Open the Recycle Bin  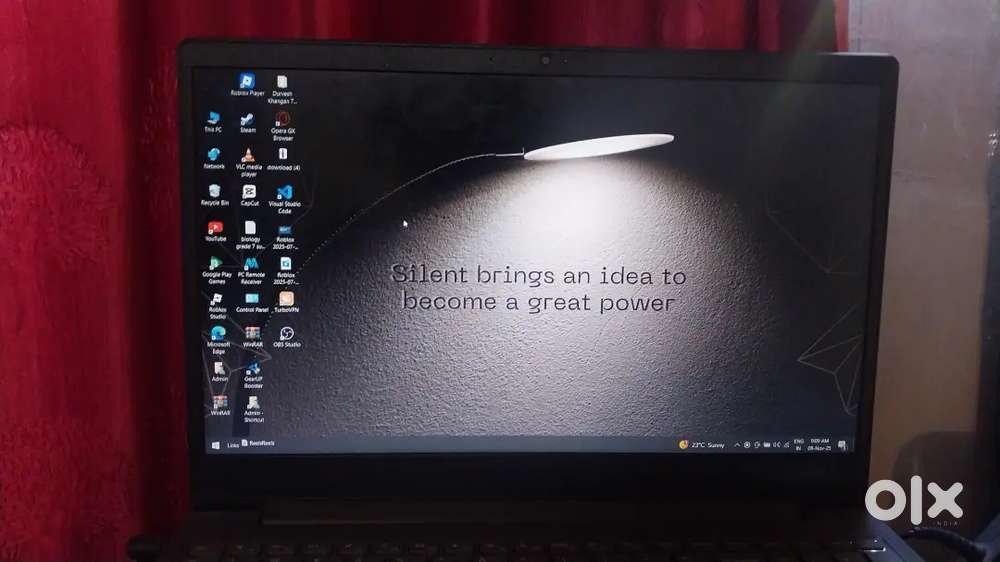(x=215, y=195)
